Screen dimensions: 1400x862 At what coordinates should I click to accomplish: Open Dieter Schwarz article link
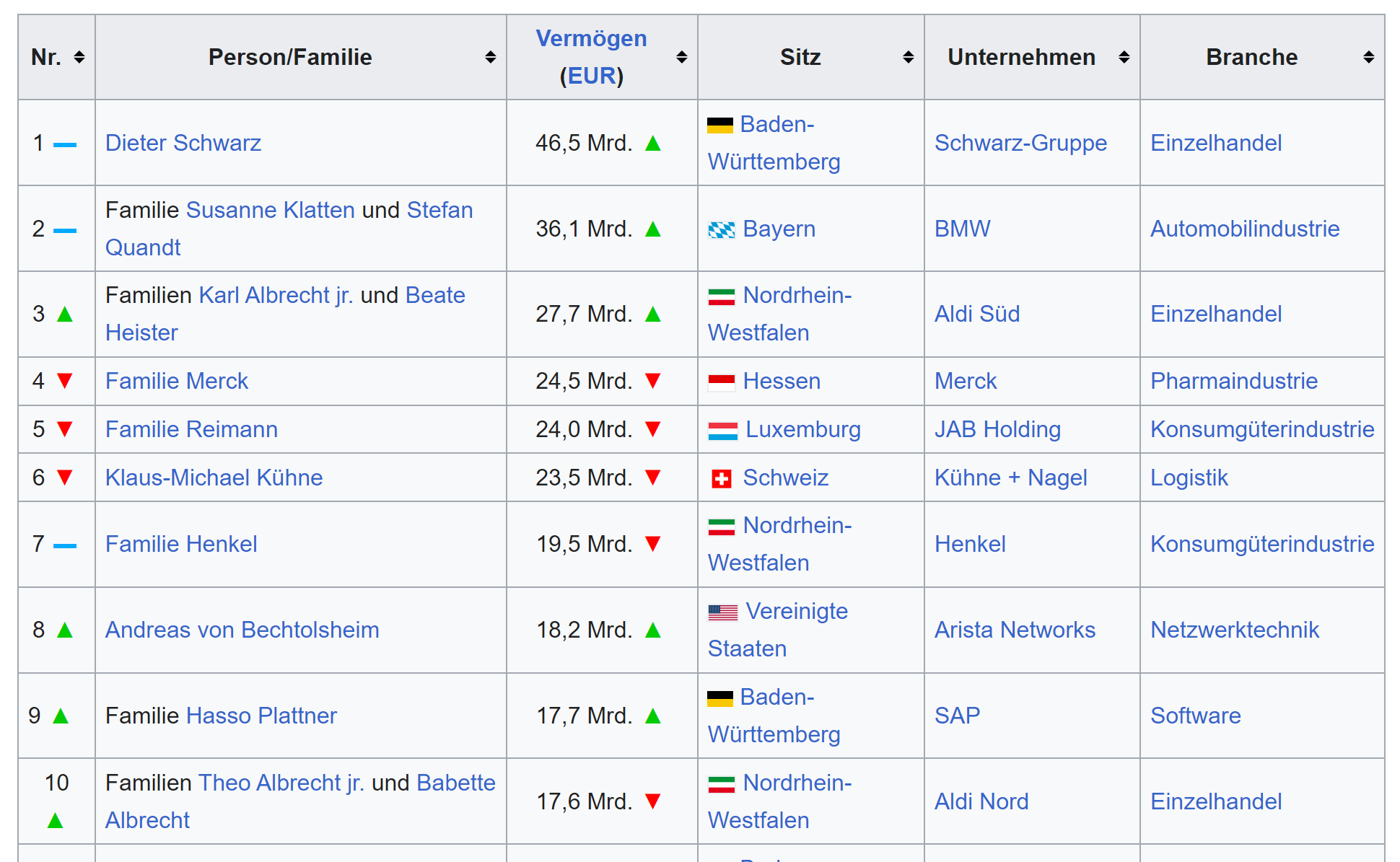click(183, 143)
